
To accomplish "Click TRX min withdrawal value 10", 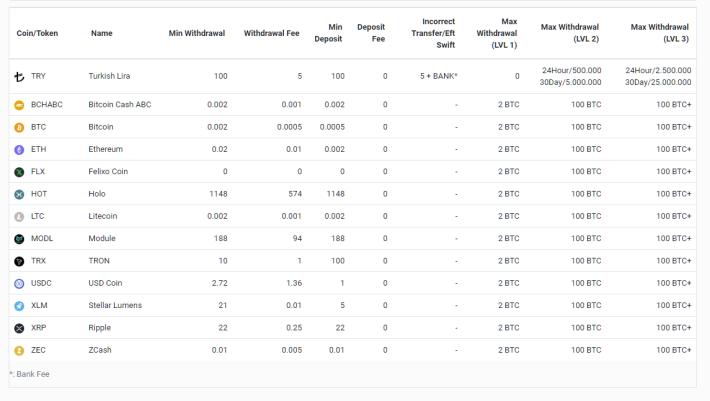I will [223, 261].
